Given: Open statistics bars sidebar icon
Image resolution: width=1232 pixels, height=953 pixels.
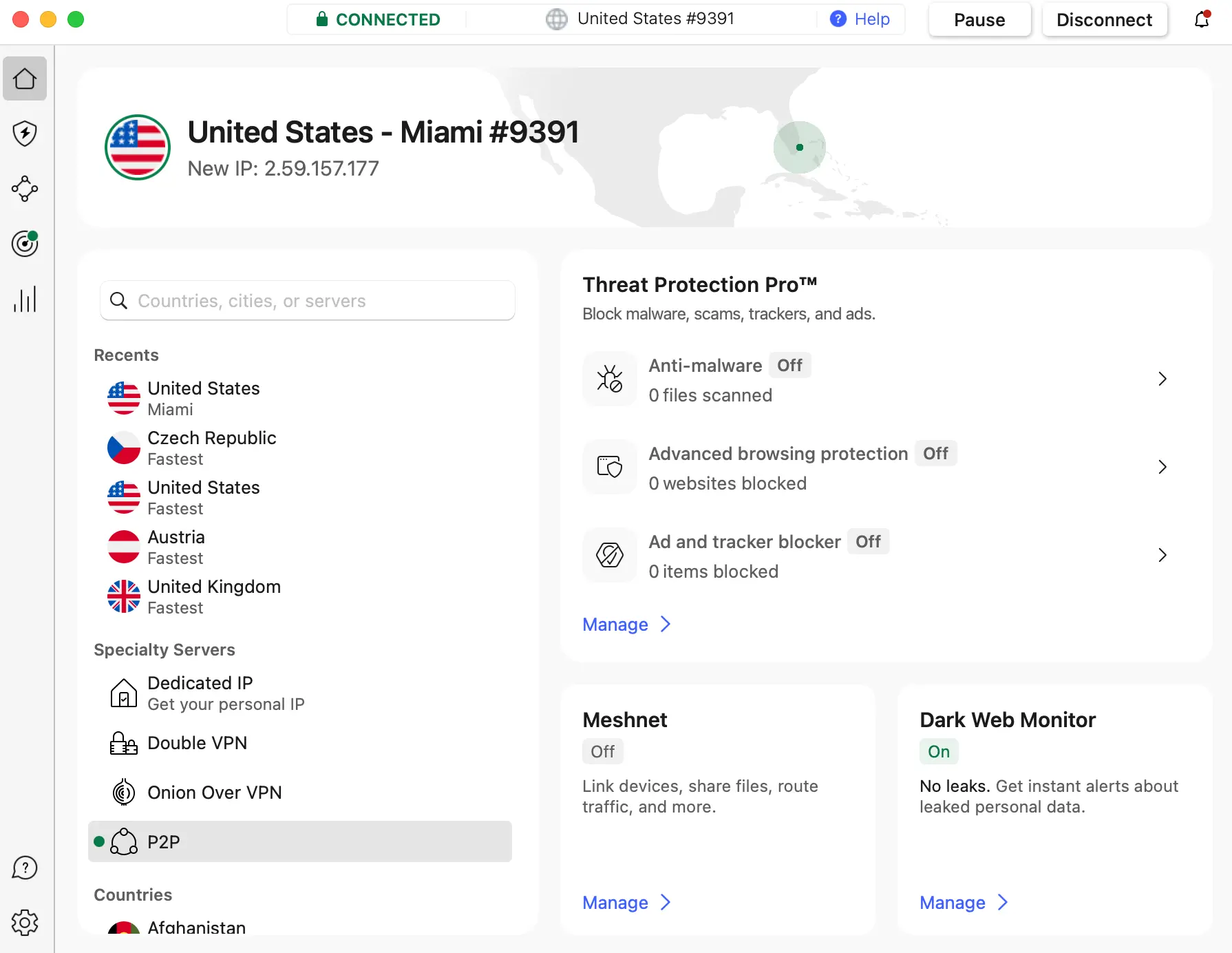Looking at the screenshot, I should pos(25,299).
